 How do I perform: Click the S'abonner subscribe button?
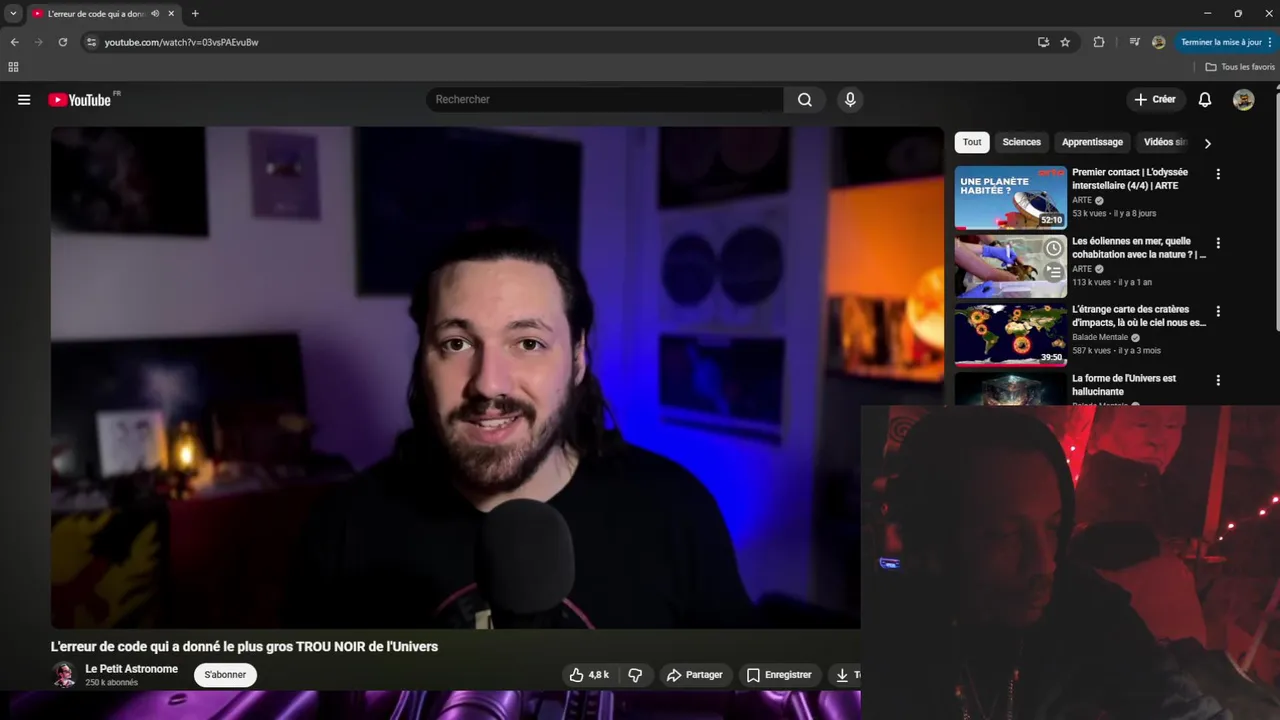coord(225,675)
